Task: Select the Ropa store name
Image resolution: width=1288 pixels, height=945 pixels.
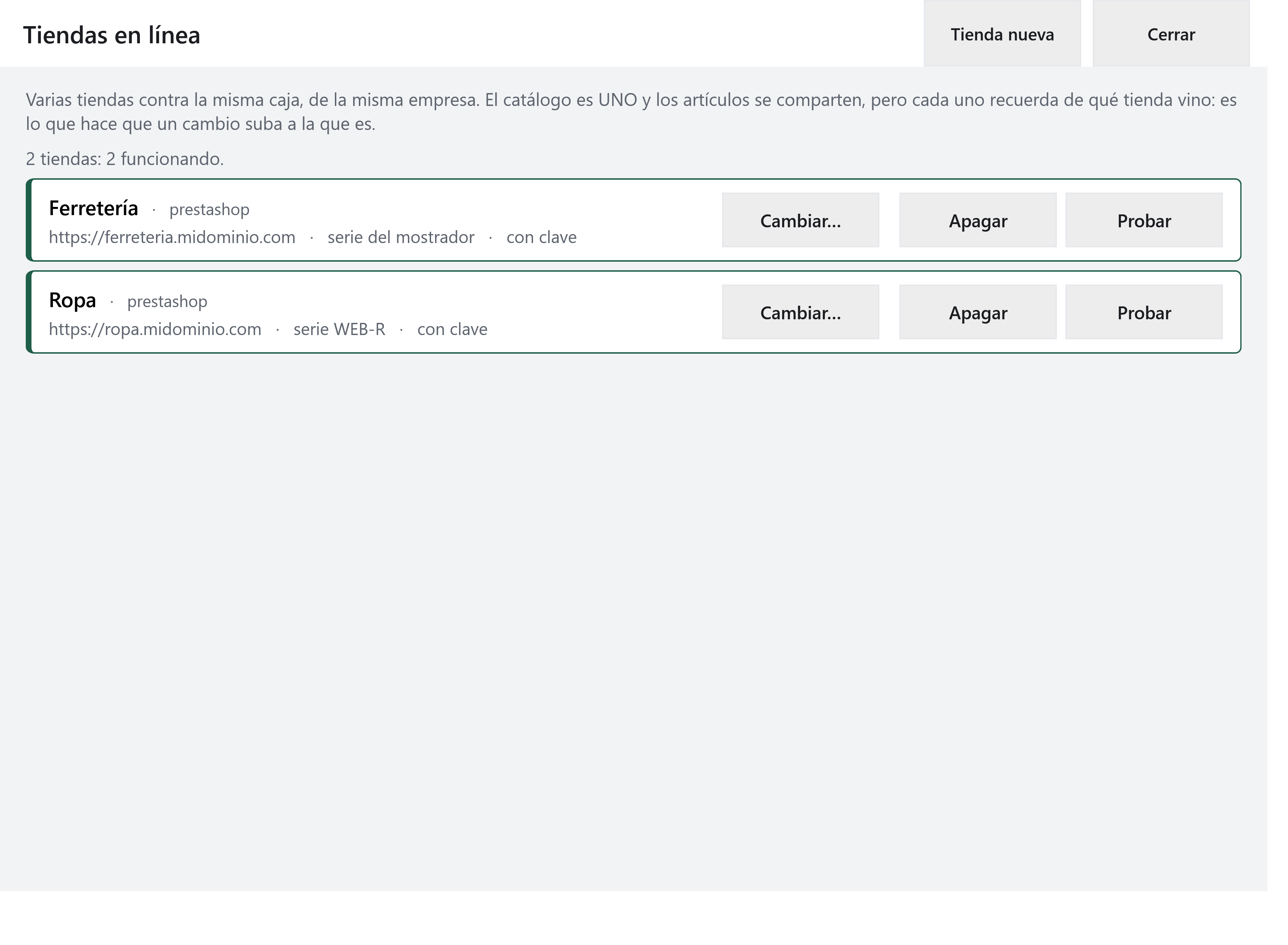Action: pos(73,300)
